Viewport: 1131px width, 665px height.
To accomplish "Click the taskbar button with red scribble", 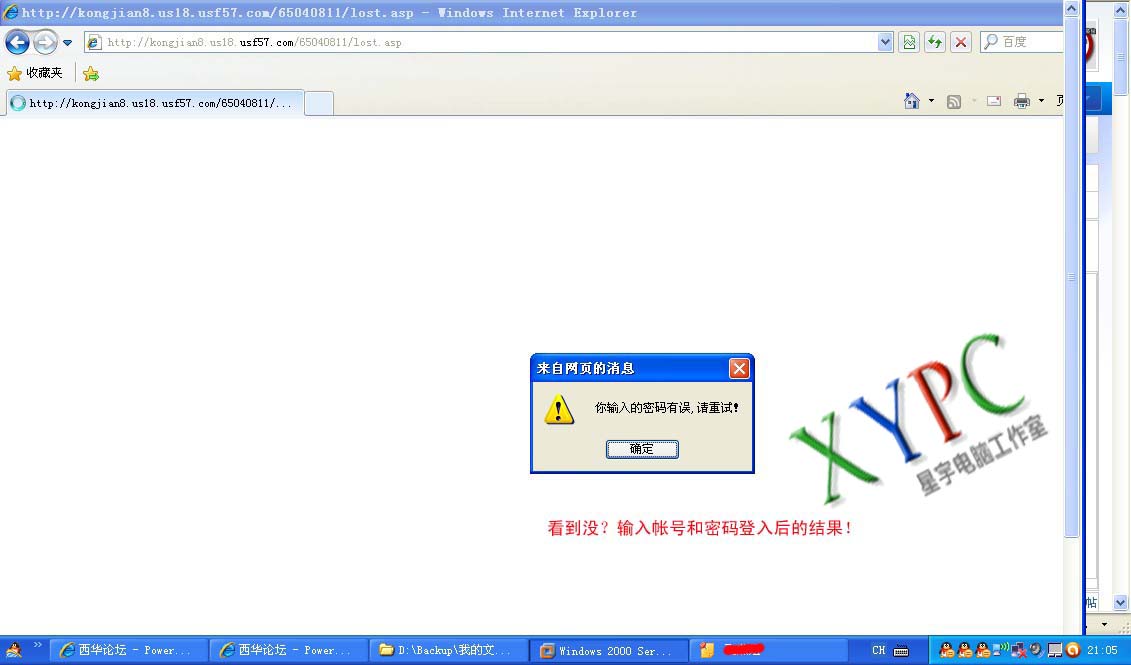I will tap(769, 651).
